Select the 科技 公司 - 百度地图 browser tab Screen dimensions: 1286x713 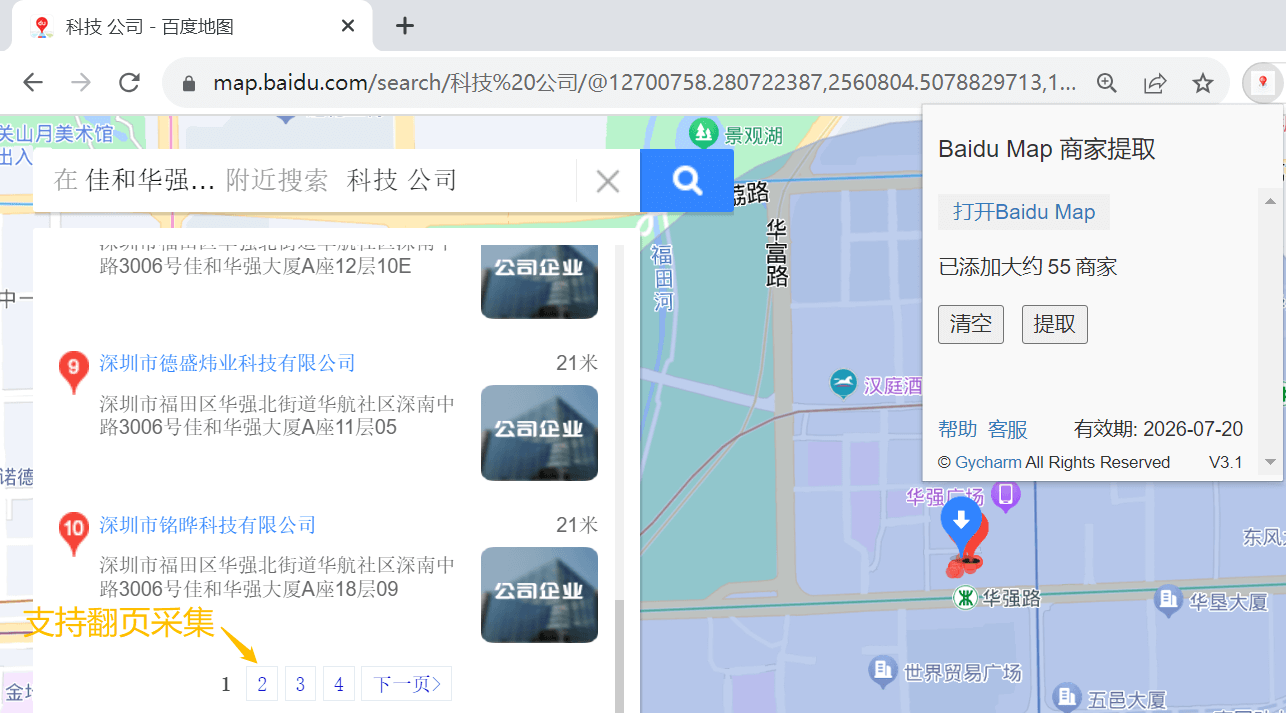(194, 26)
